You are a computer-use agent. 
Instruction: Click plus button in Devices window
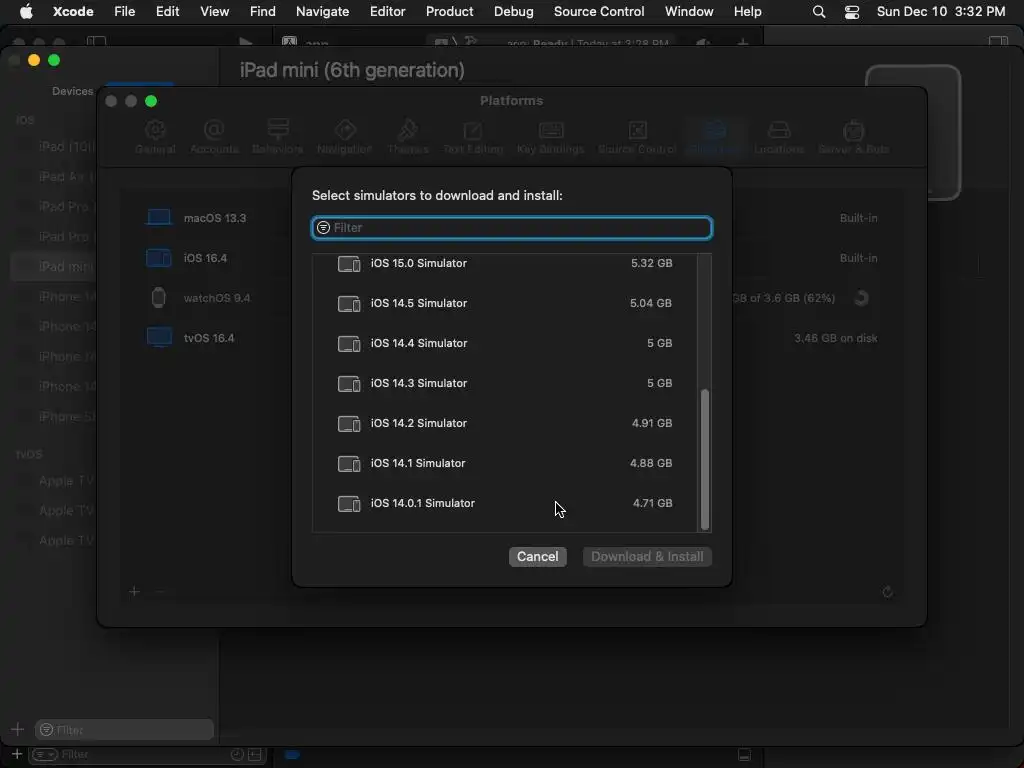pyautogui.click(x=18, y=729)
